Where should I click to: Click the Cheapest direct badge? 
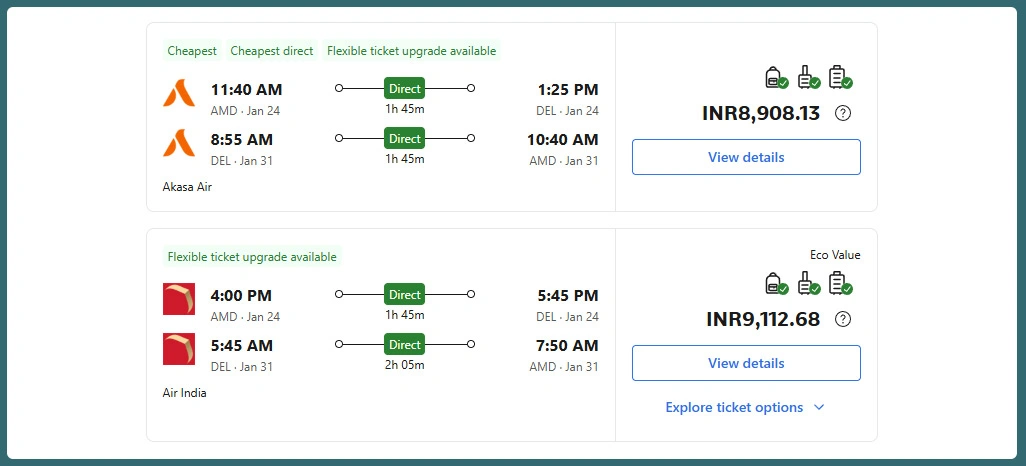point(272,51)
